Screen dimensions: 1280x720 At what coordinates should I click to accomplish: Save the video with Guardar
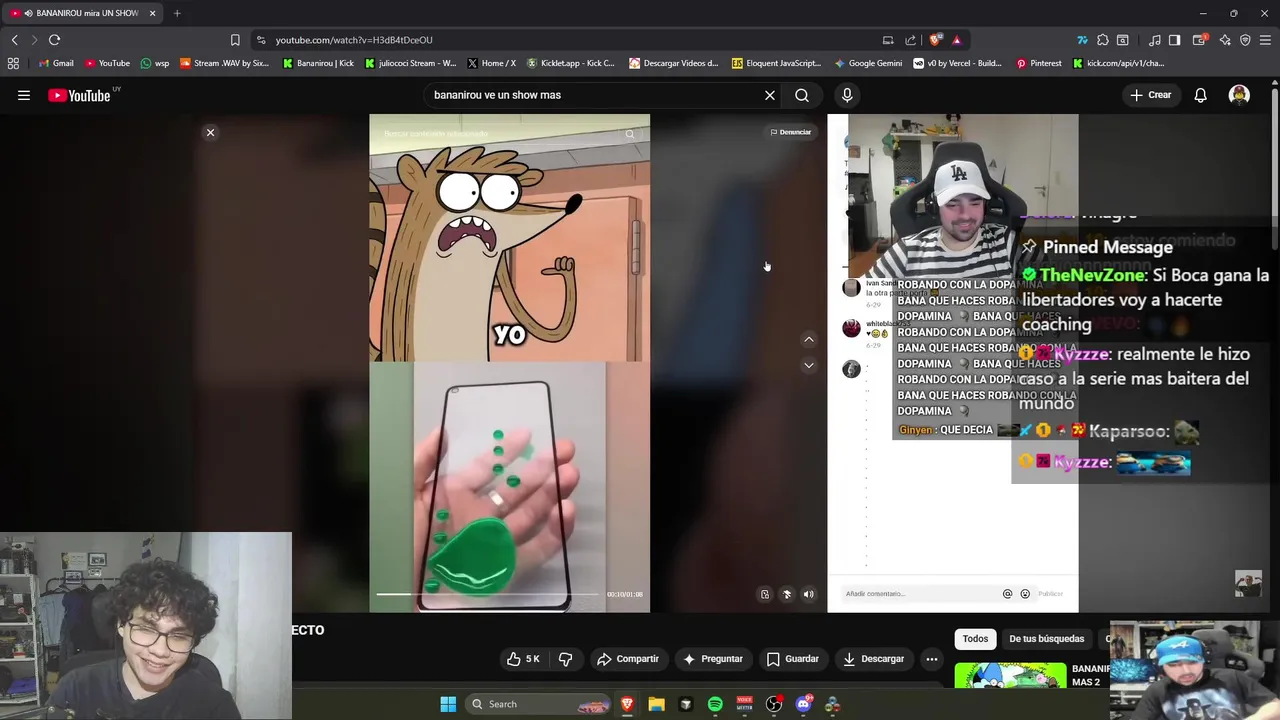[x=792, y=659]
